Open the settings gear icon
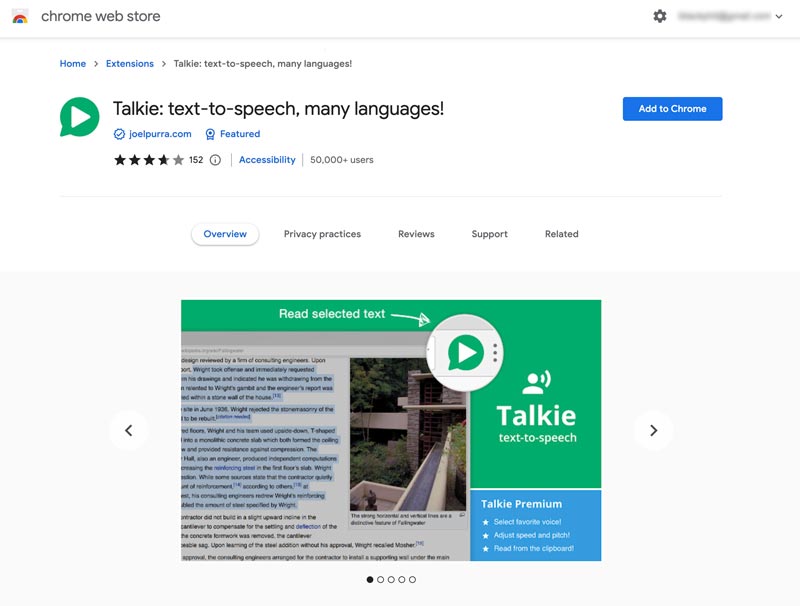 coord(660,16)
